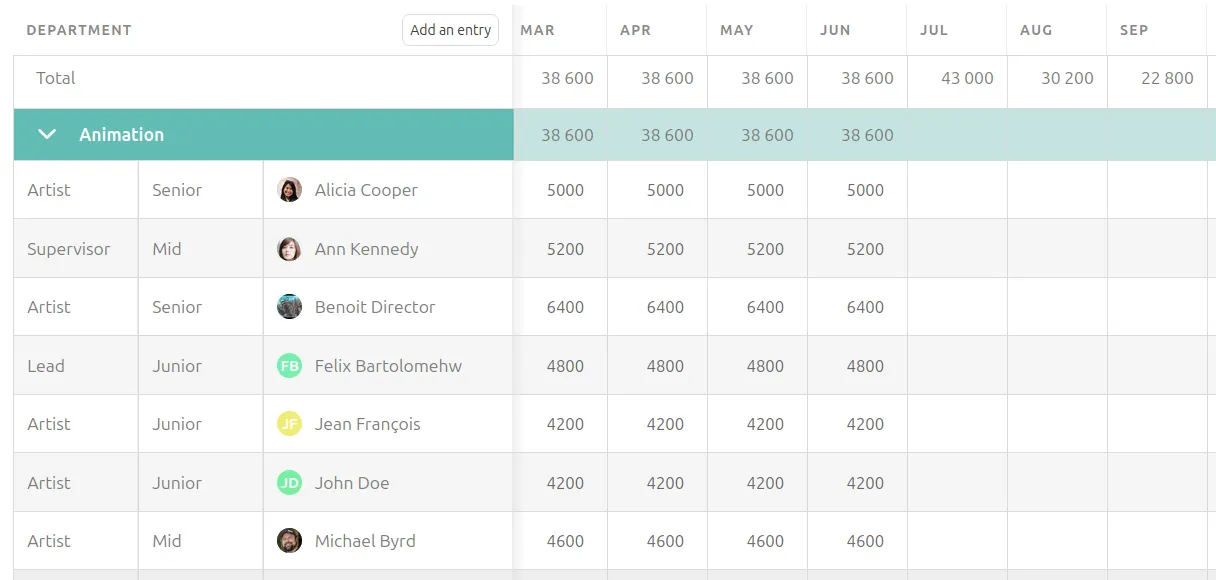Click the JD initials avatar
This screenshot has width=1216, height=580.
289,483
